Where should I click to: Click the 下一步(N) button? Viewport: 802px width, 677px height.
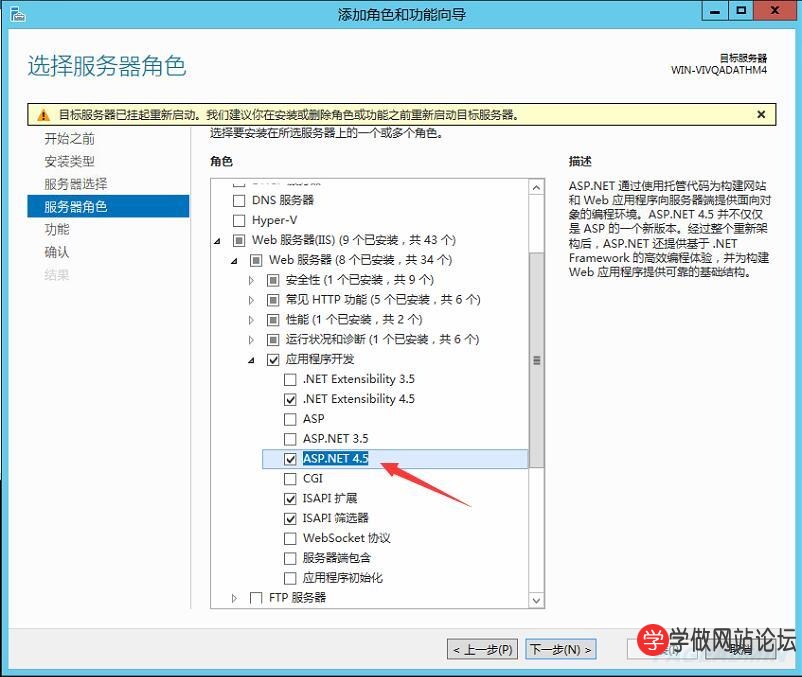tap(560, 649)
